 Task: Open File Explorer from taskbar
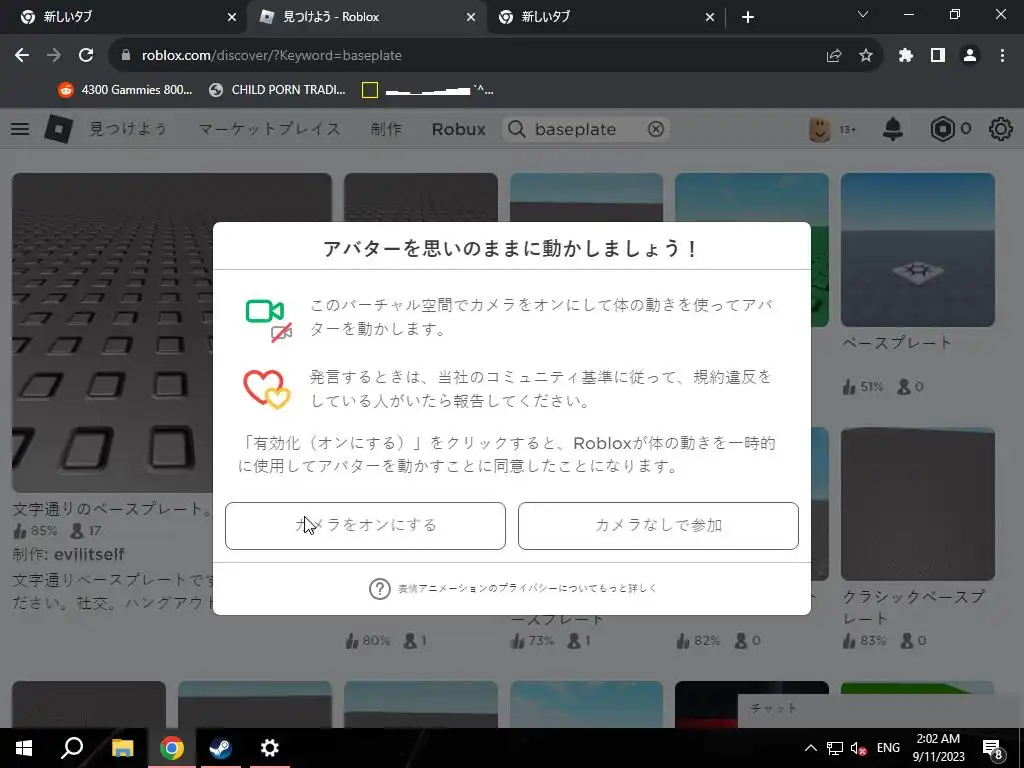pos(122,748)
